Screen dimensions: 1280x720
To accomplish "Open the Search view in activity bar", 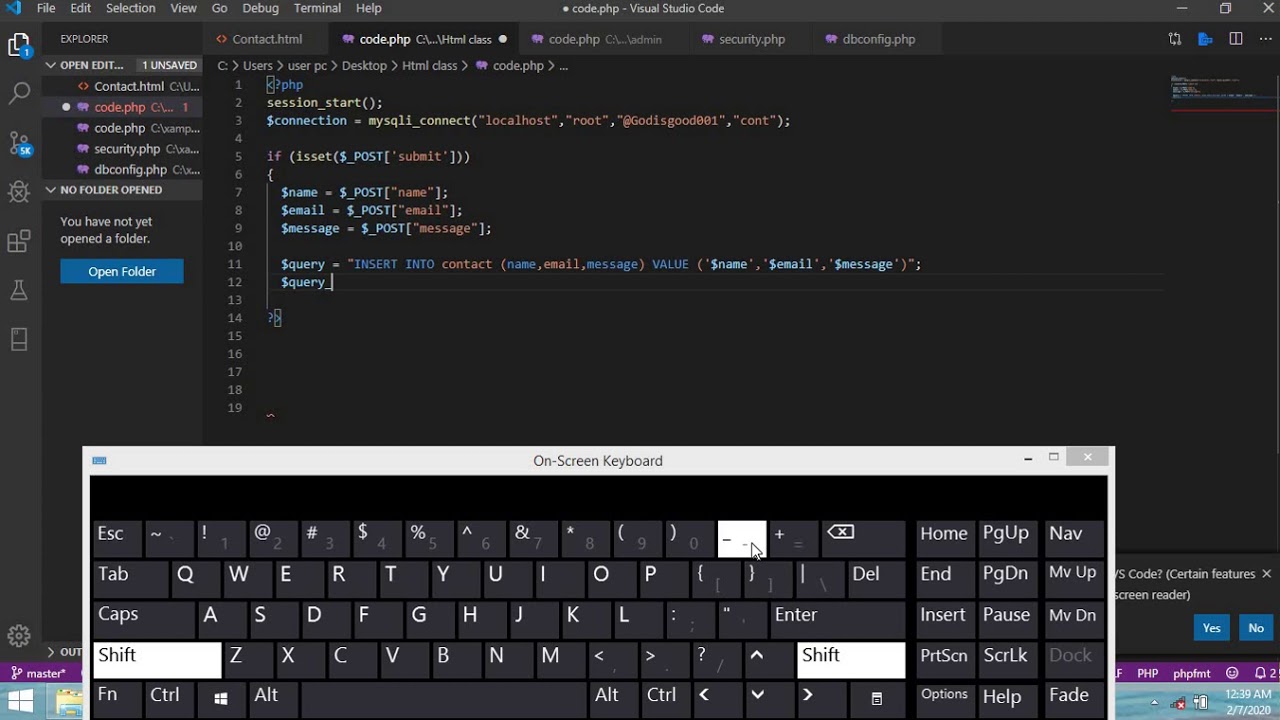I will point(19,94).
